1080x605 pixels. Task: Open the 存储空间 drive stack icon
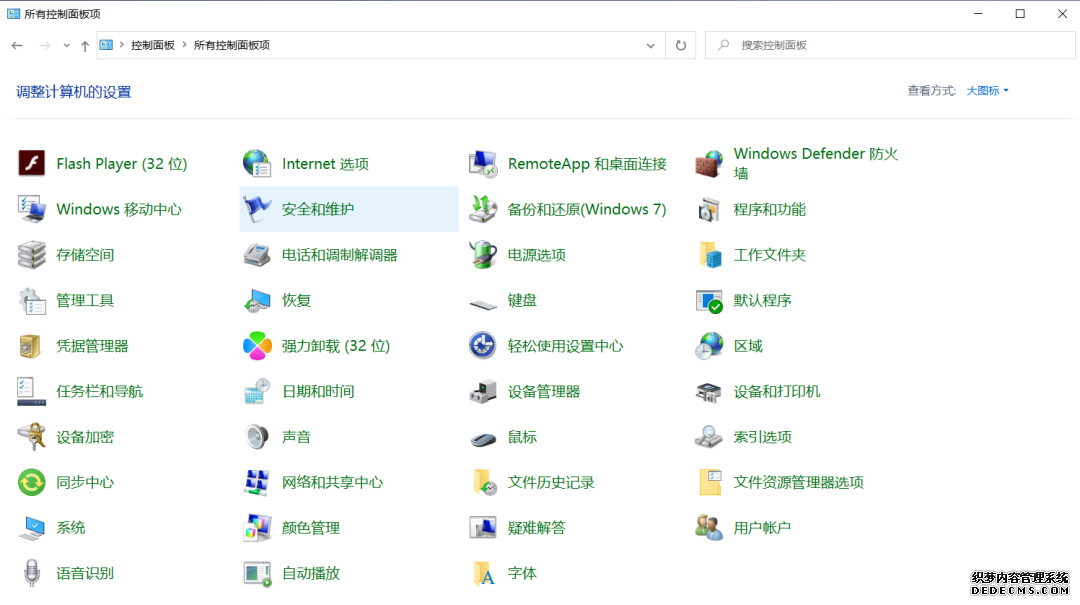[32, 254]
